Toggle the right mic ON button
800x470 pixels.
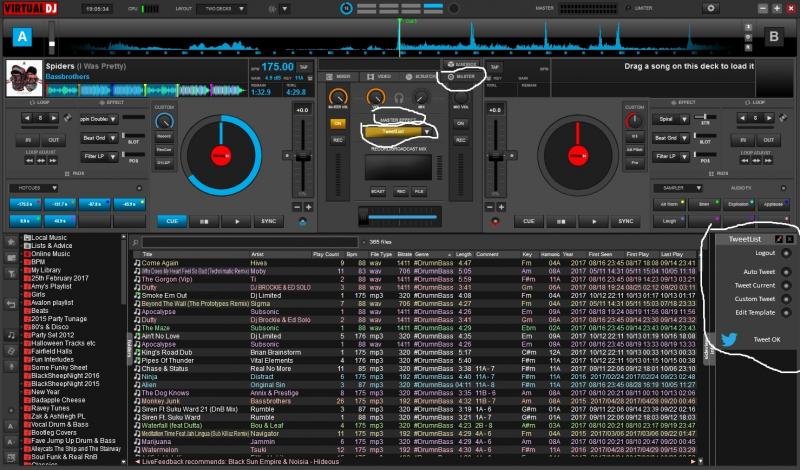[460, 124]
